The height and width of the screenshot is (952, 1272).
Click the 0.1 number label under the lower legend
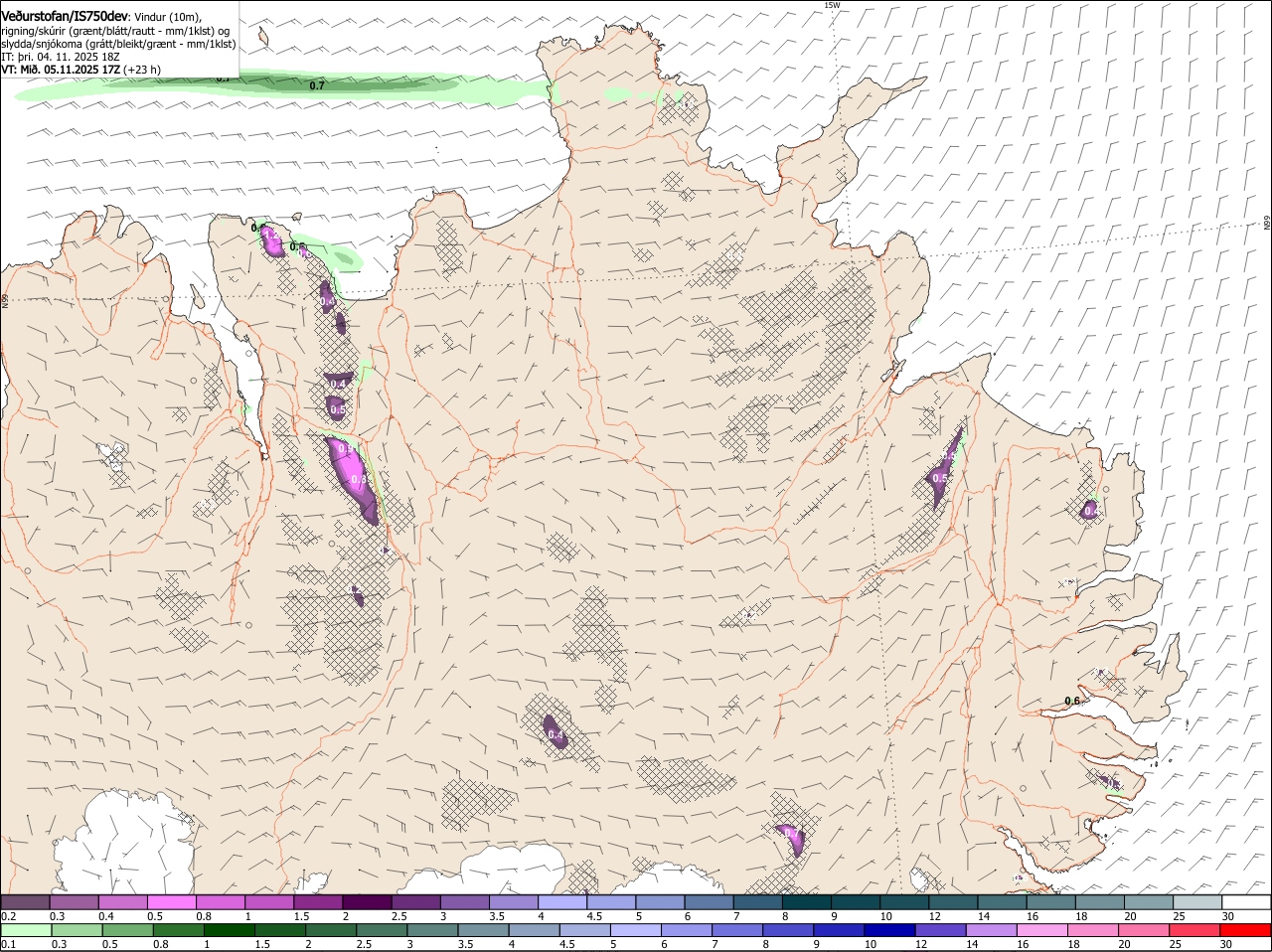click(9, 944)
